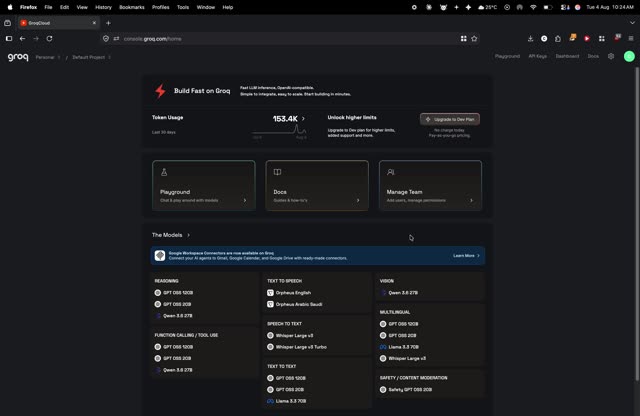Click the red play extension icon
Viewport: 640px width, 416px height.
[x=587, y=38]
